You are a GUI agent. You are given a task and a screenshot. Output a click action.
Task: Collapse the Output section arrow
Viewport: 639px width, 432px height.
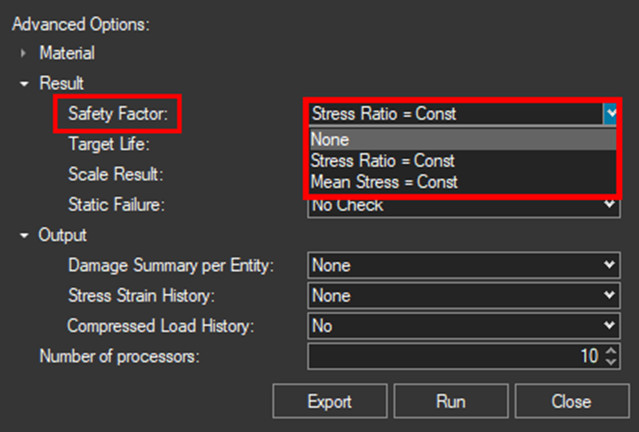[x=24, y=236]
